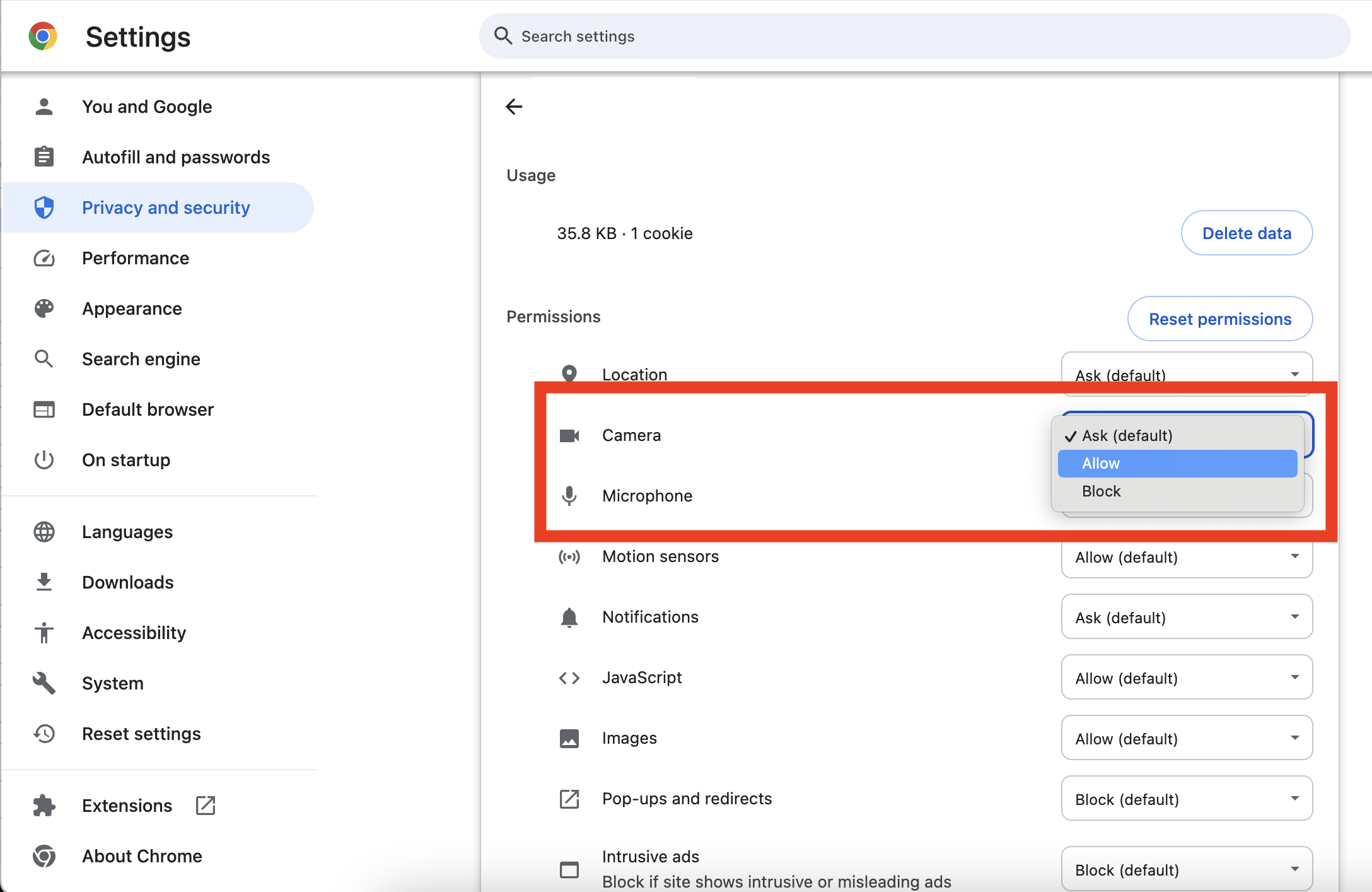Click the System wrench icon
The height and width of the screenshot is (892, 1372).
click(44, 683)
